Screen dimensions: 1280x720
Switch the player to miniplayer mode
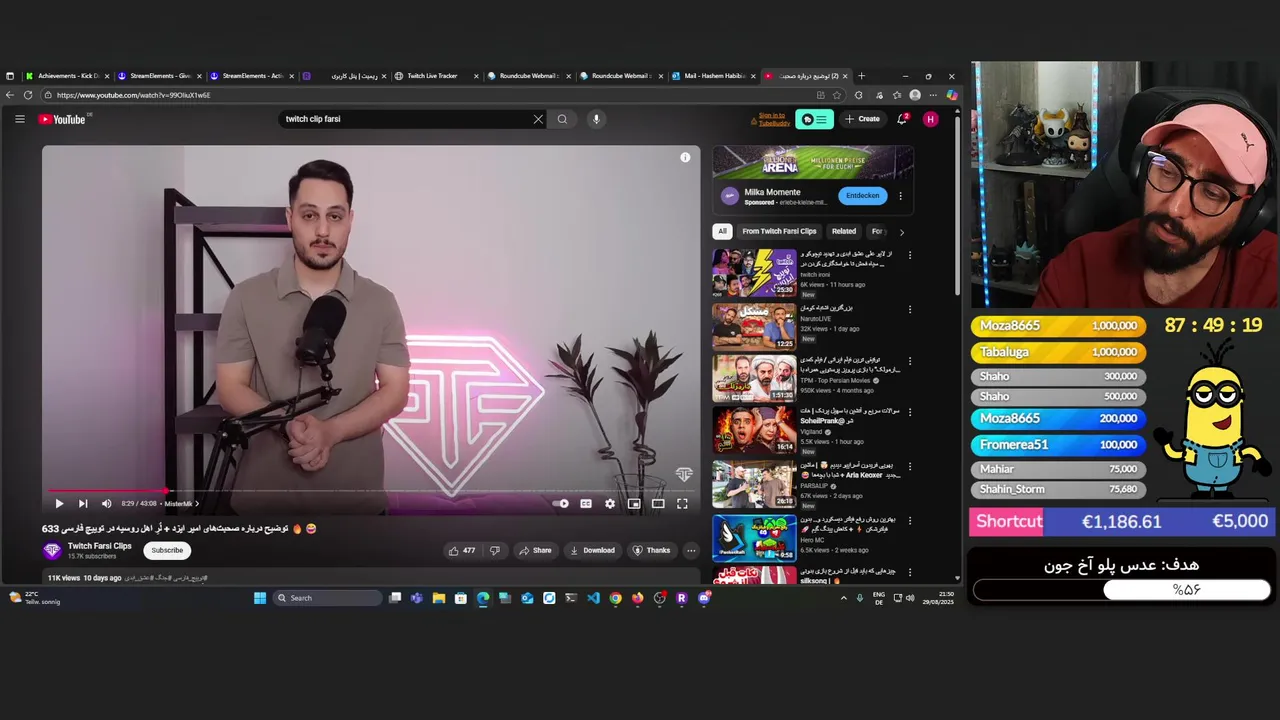click(x=634, y=504)
